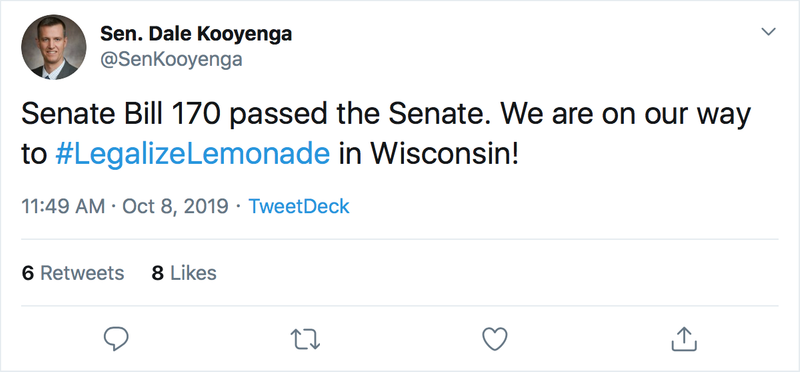800x372 pixels.
Task: Click the phrase 'We are on our way'
Action: click(626, 116)
